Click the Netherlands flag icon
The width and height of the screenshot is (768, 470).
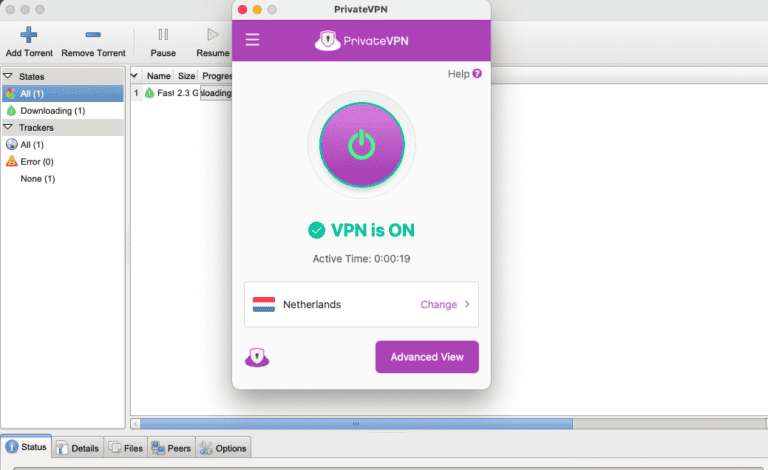pyautogui.click(x=264, y=305)
